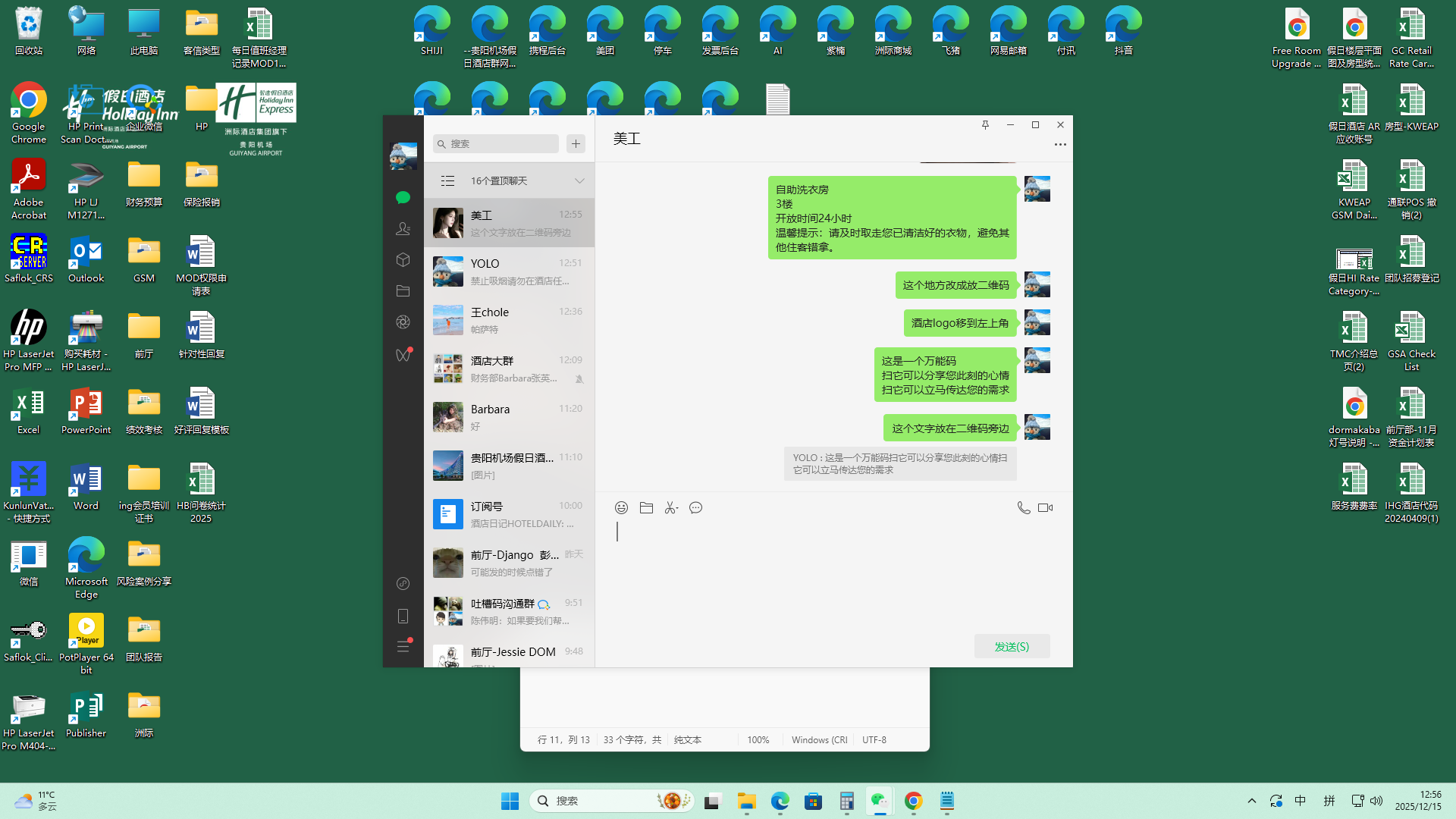
Task: Click the WeChat search field
Action: [x=497, y=144]
